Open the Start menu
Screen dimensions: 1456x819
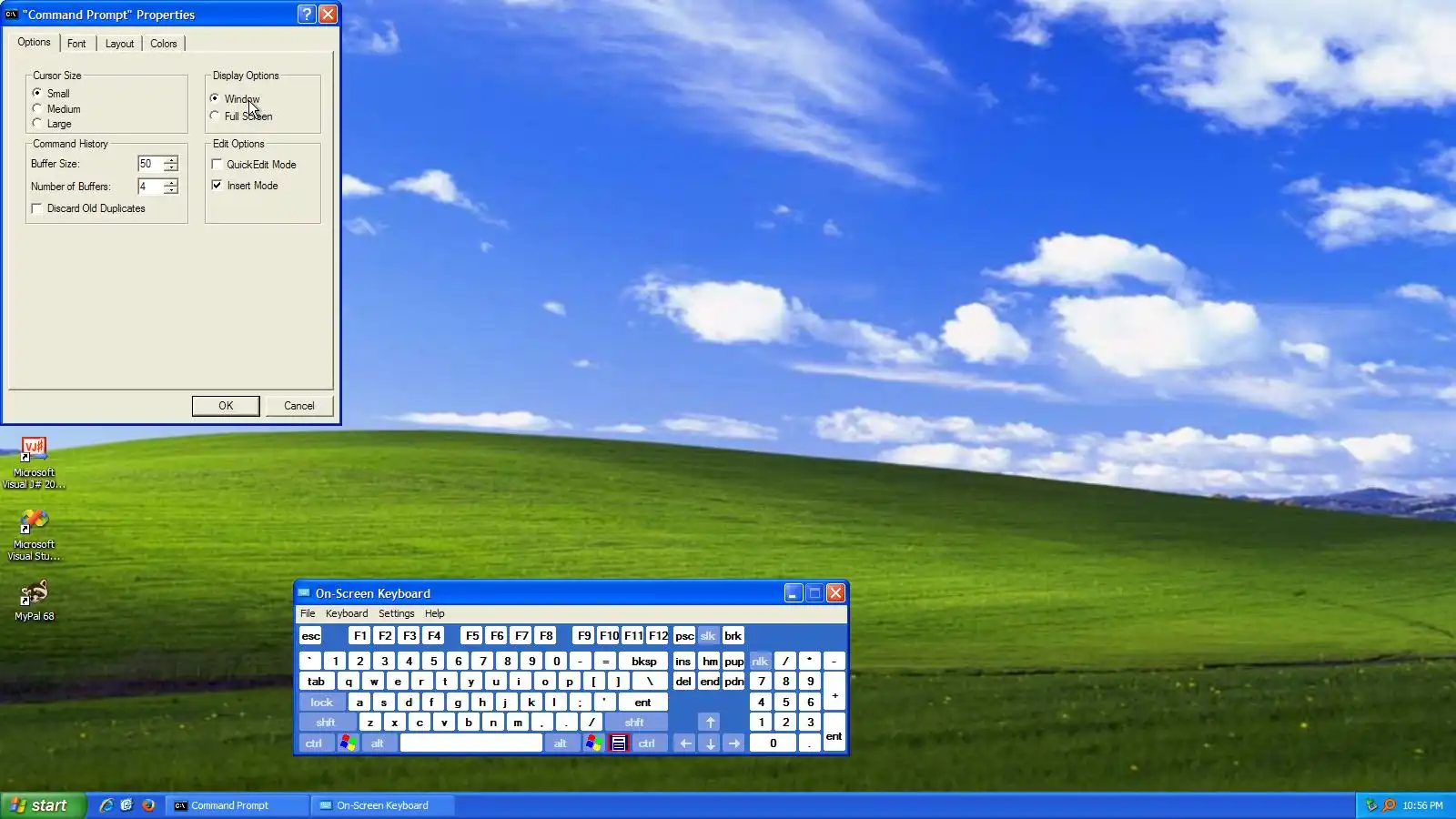(x=43, y=805)
